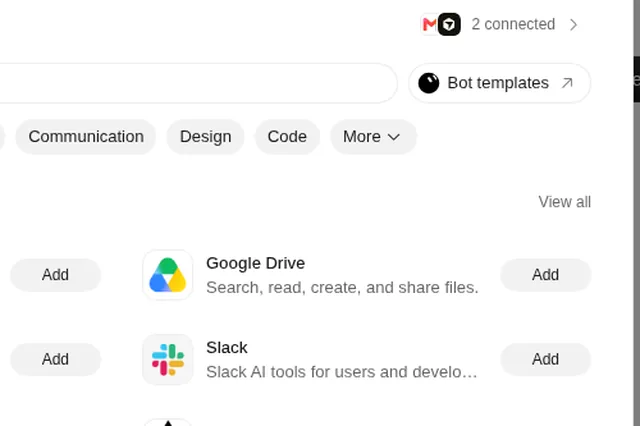The width and height of the screenshot is (640, 426).
Task: Open the 2 connected list
Action: click(513, 24)
